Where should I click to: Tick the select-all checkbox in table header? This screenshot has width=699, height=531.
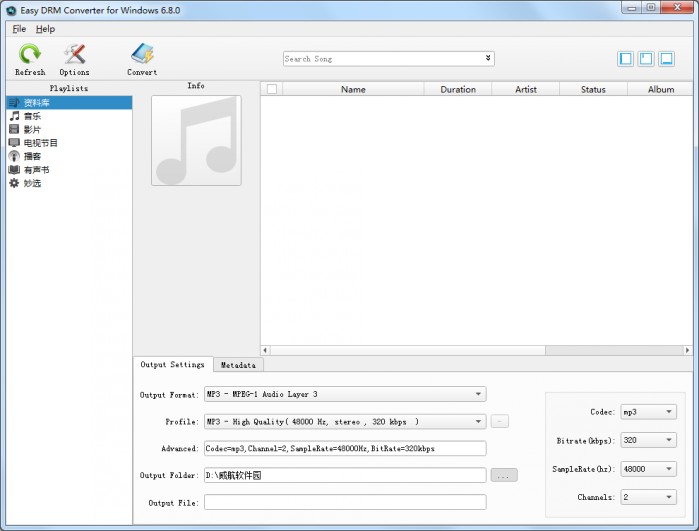tap(272, 89)
